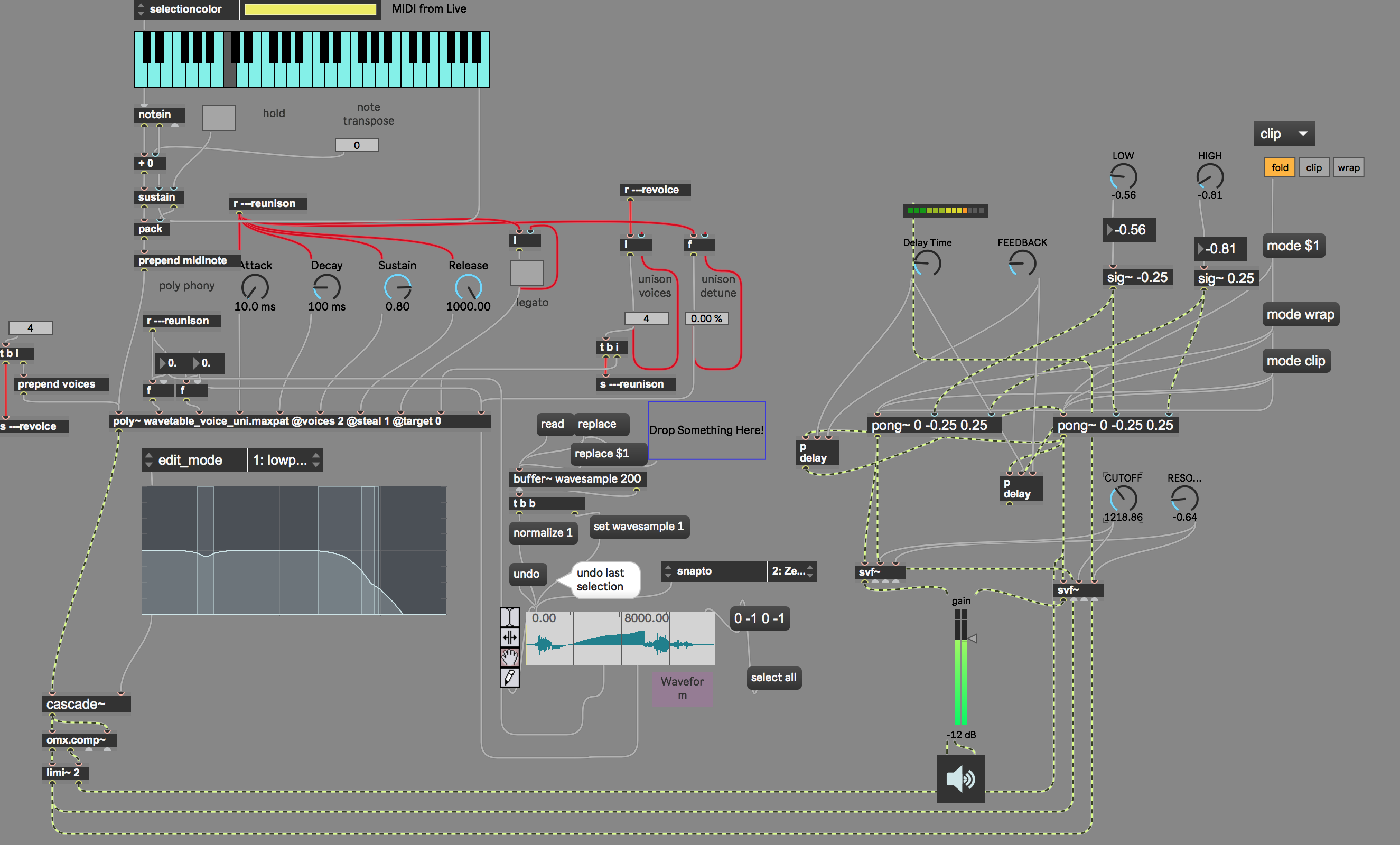Toggle the legato switch box
Image resolution: width=1400 pixels, height=845 pixels.
pos(527,273)
